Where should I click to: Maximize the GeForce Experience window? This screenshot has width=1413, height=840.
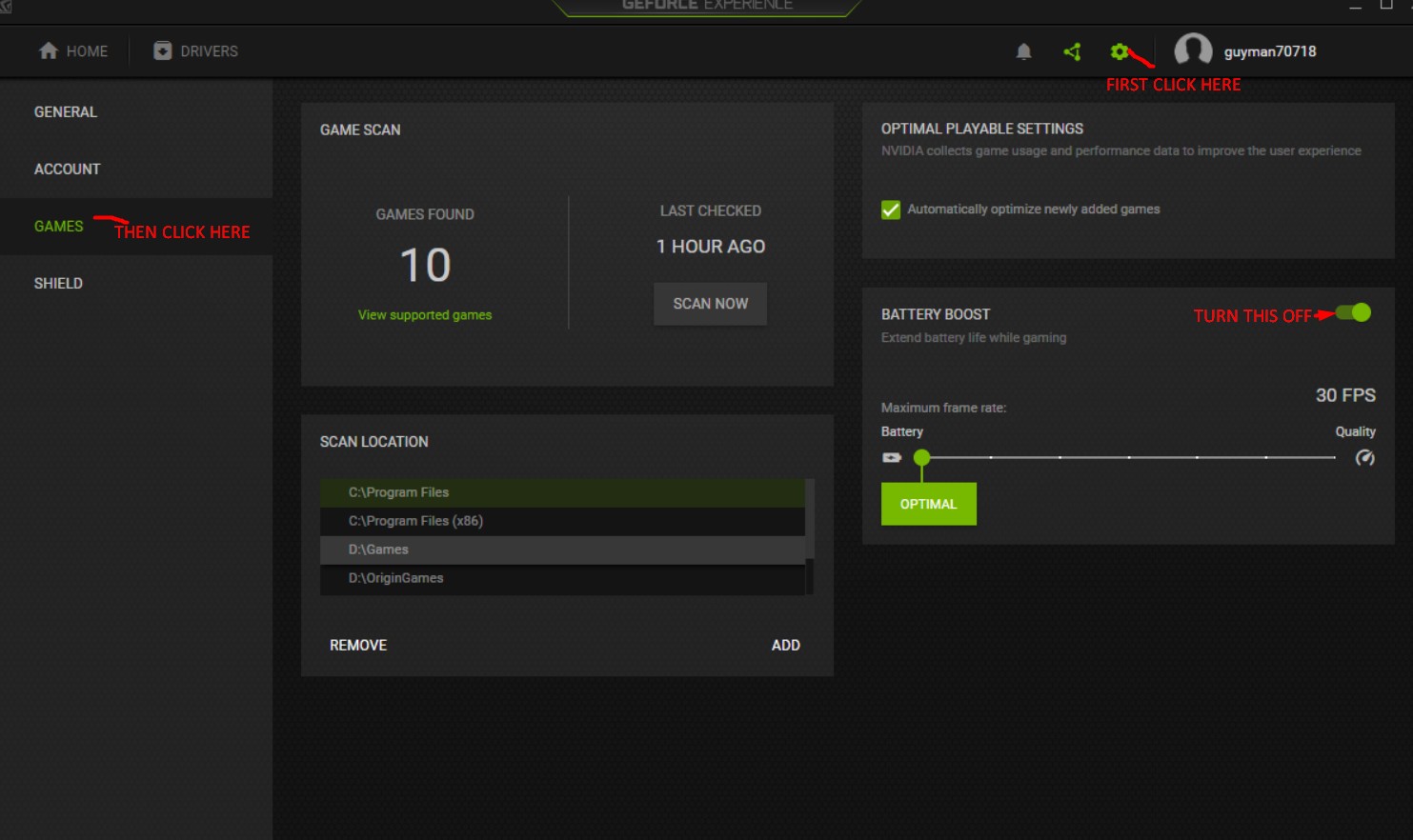(1386, 5)
